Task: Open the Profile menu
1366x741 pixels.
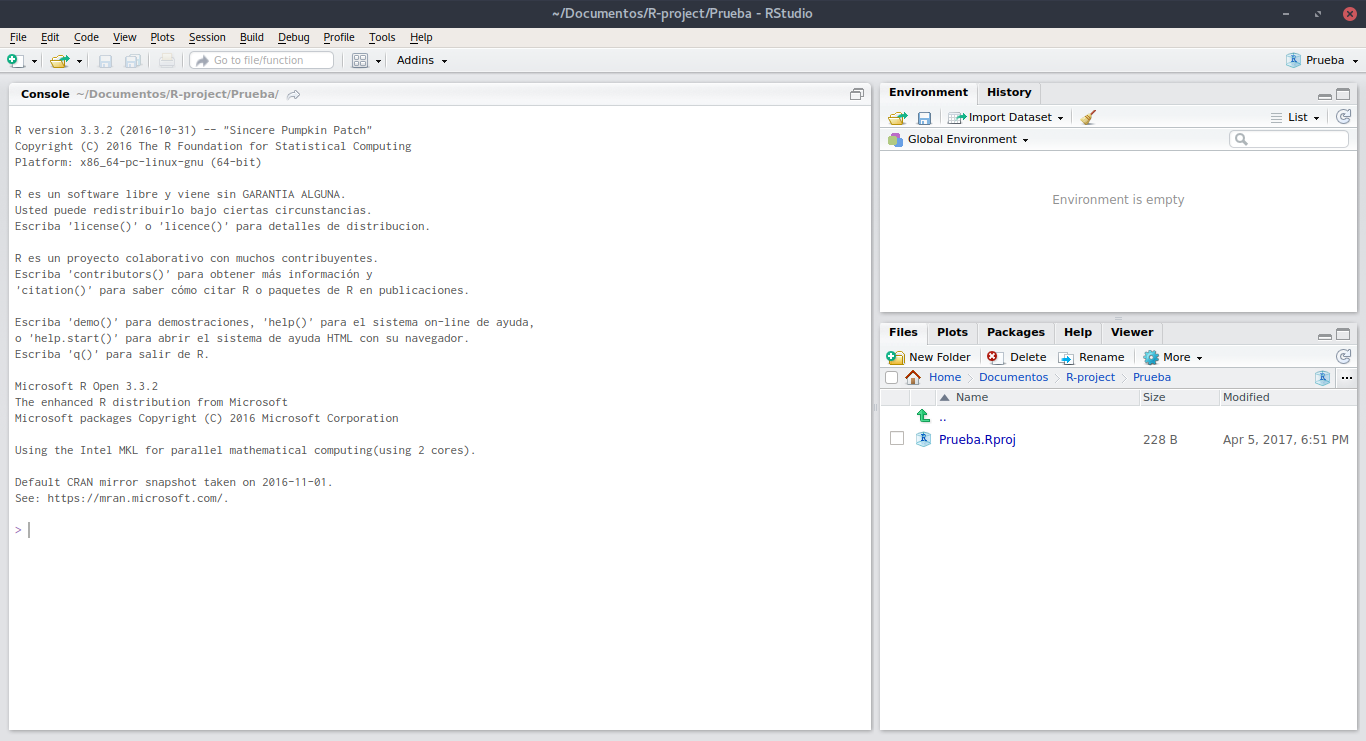Action: coord(339,37)
